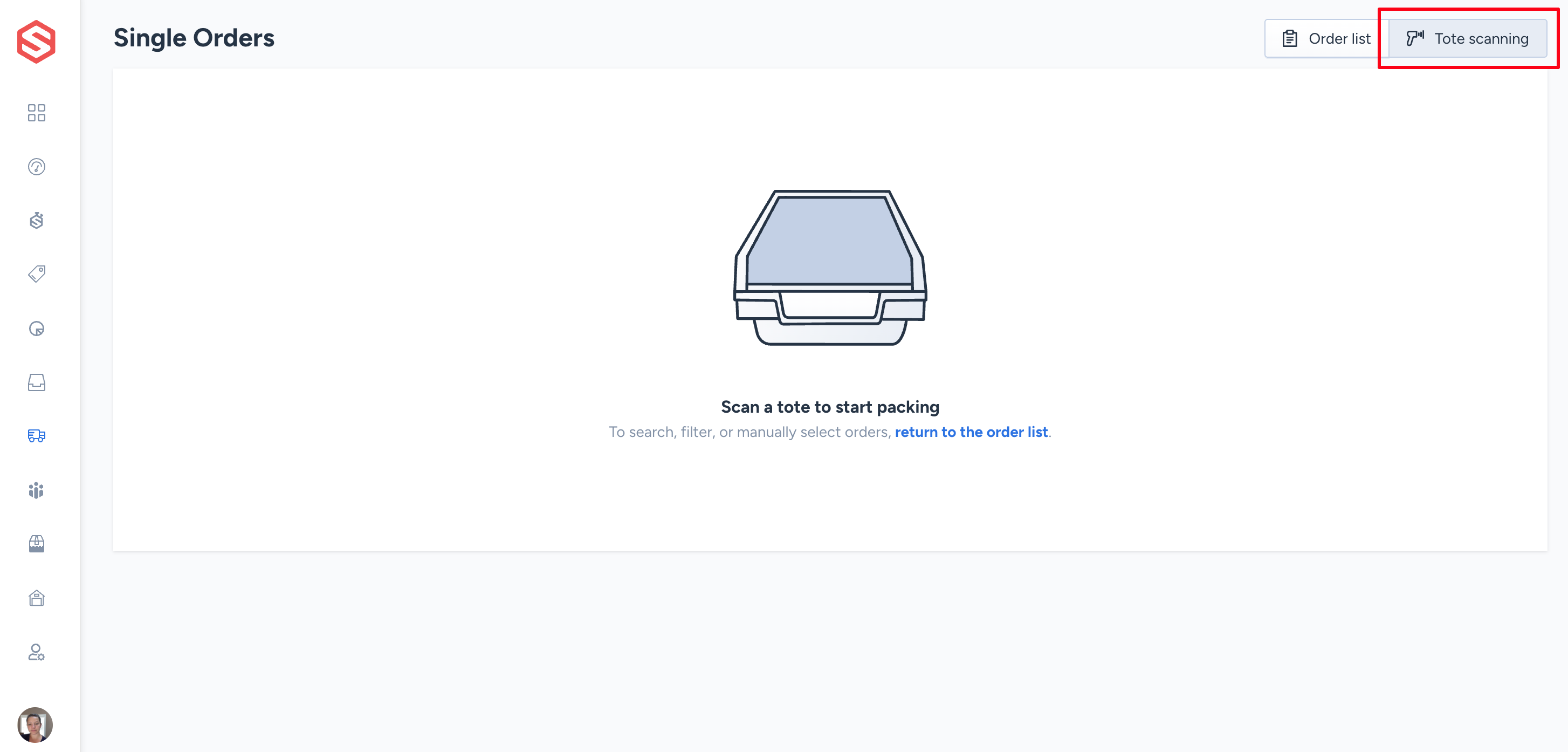Switch to the Order list view
Image resolution: width=1568 pixels, height=752 pixels.
[1326, 38]
